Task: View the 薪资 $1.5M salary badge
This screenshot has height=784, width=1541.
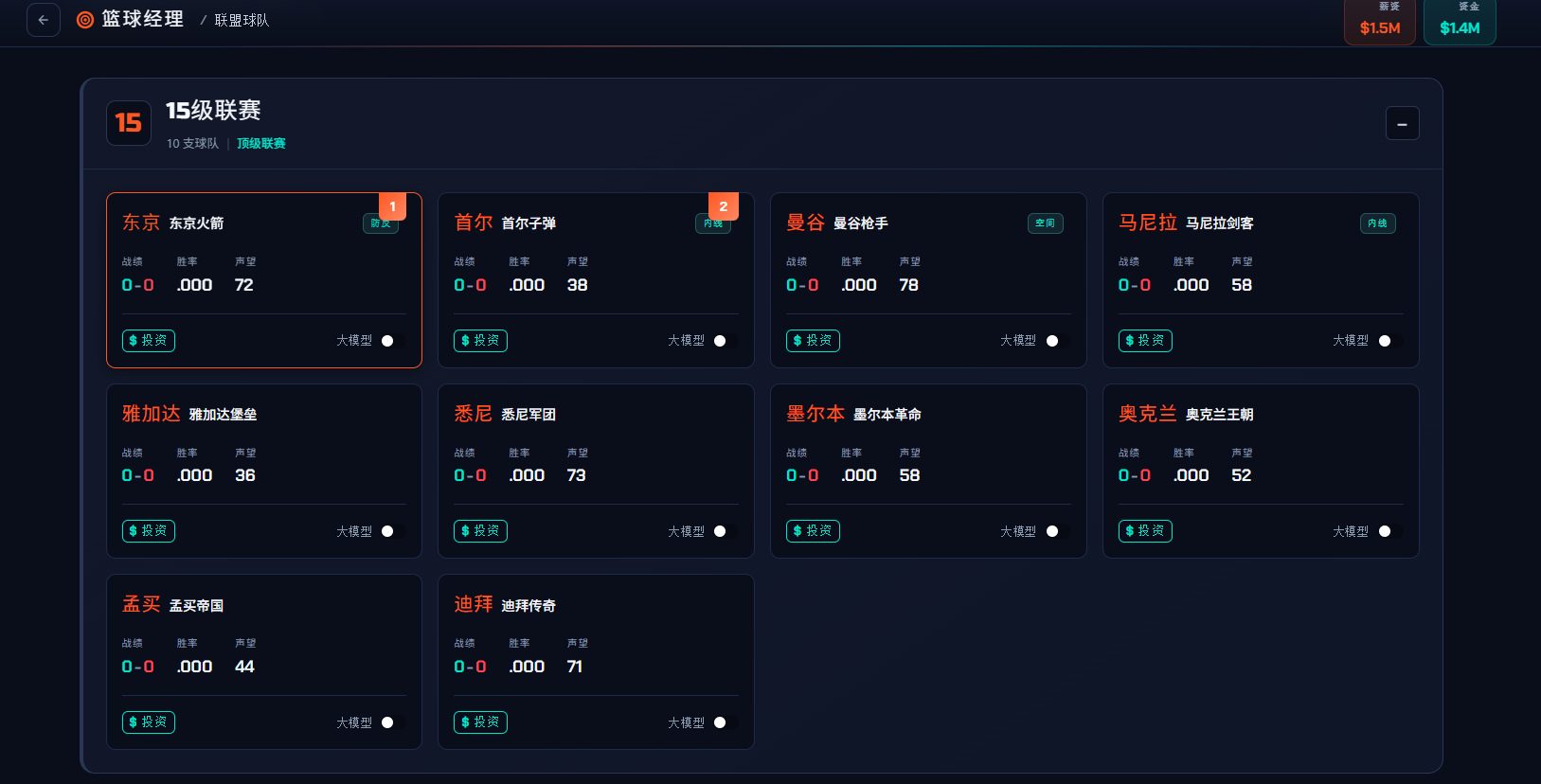Action: pyautogui.click(x=1380, y=20)
